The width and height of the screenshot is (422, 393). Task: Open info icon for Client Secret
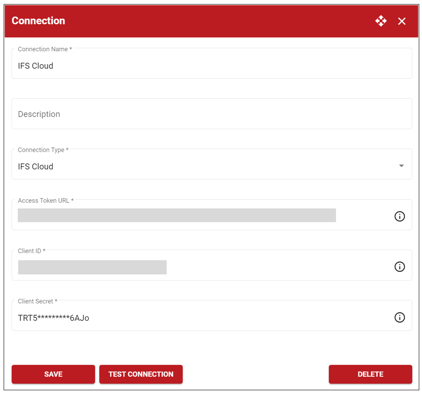pos(400,317)
